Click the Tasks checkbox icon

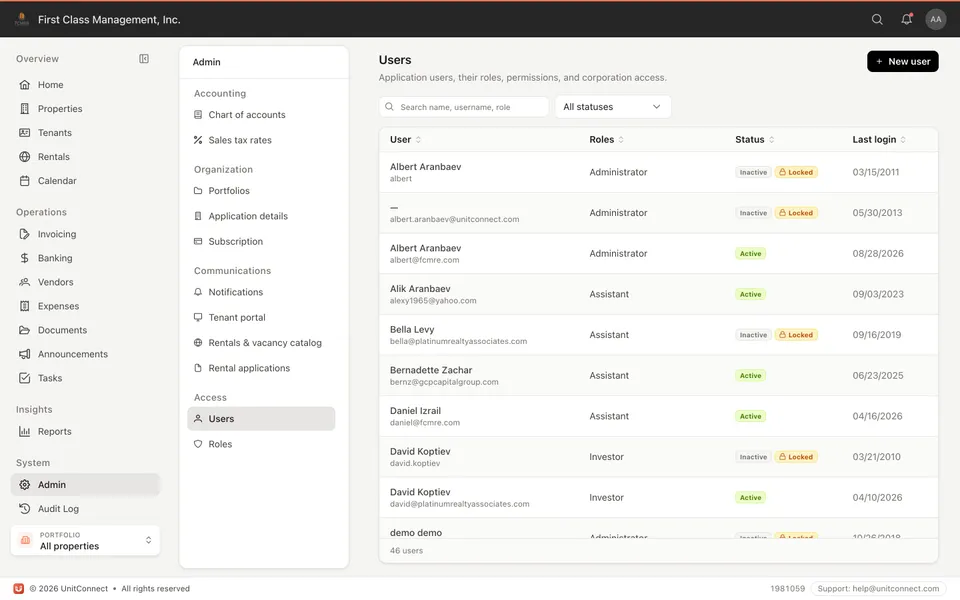(x=24, y=378)
